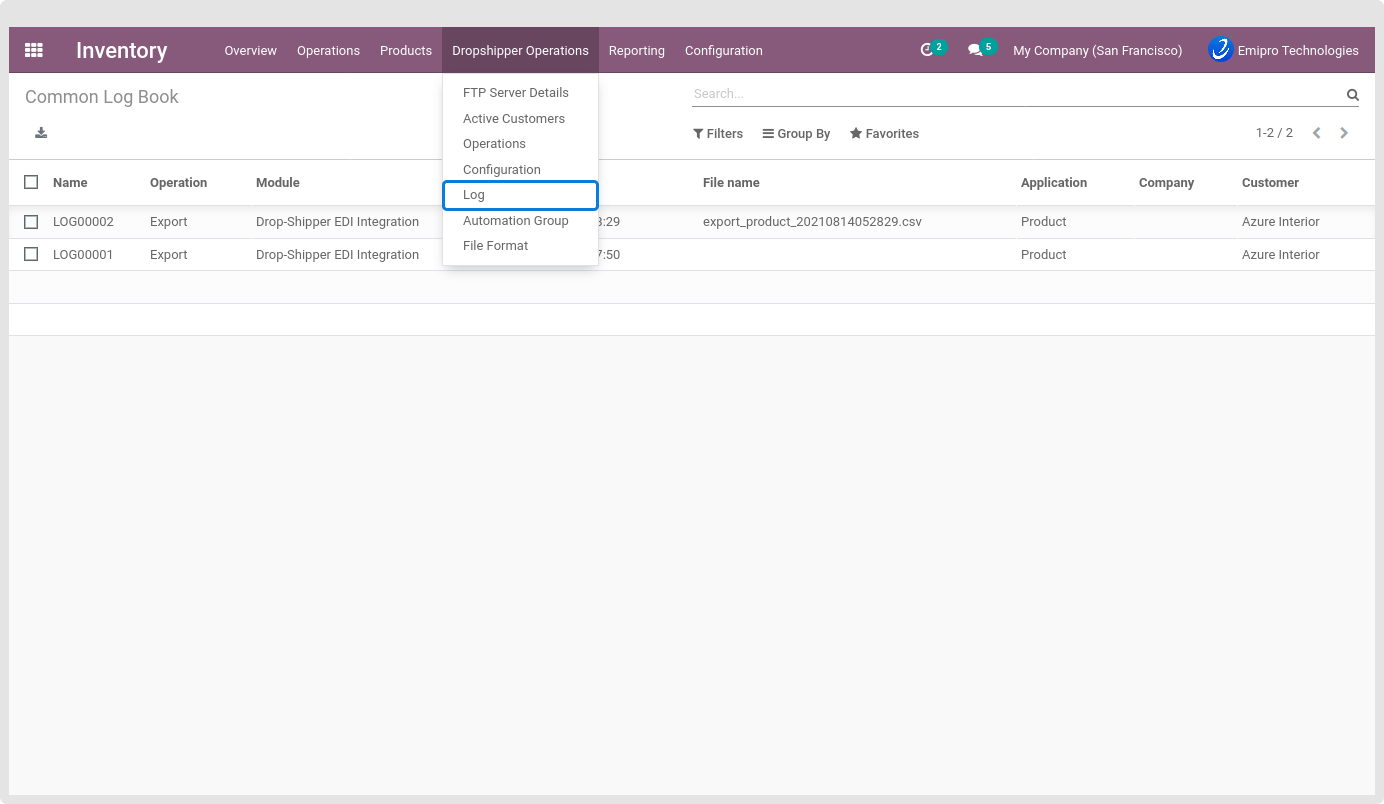The image size is (1384, 804).
Task: Select the LOG00002 row checkbox
Action: pos(31,222)
